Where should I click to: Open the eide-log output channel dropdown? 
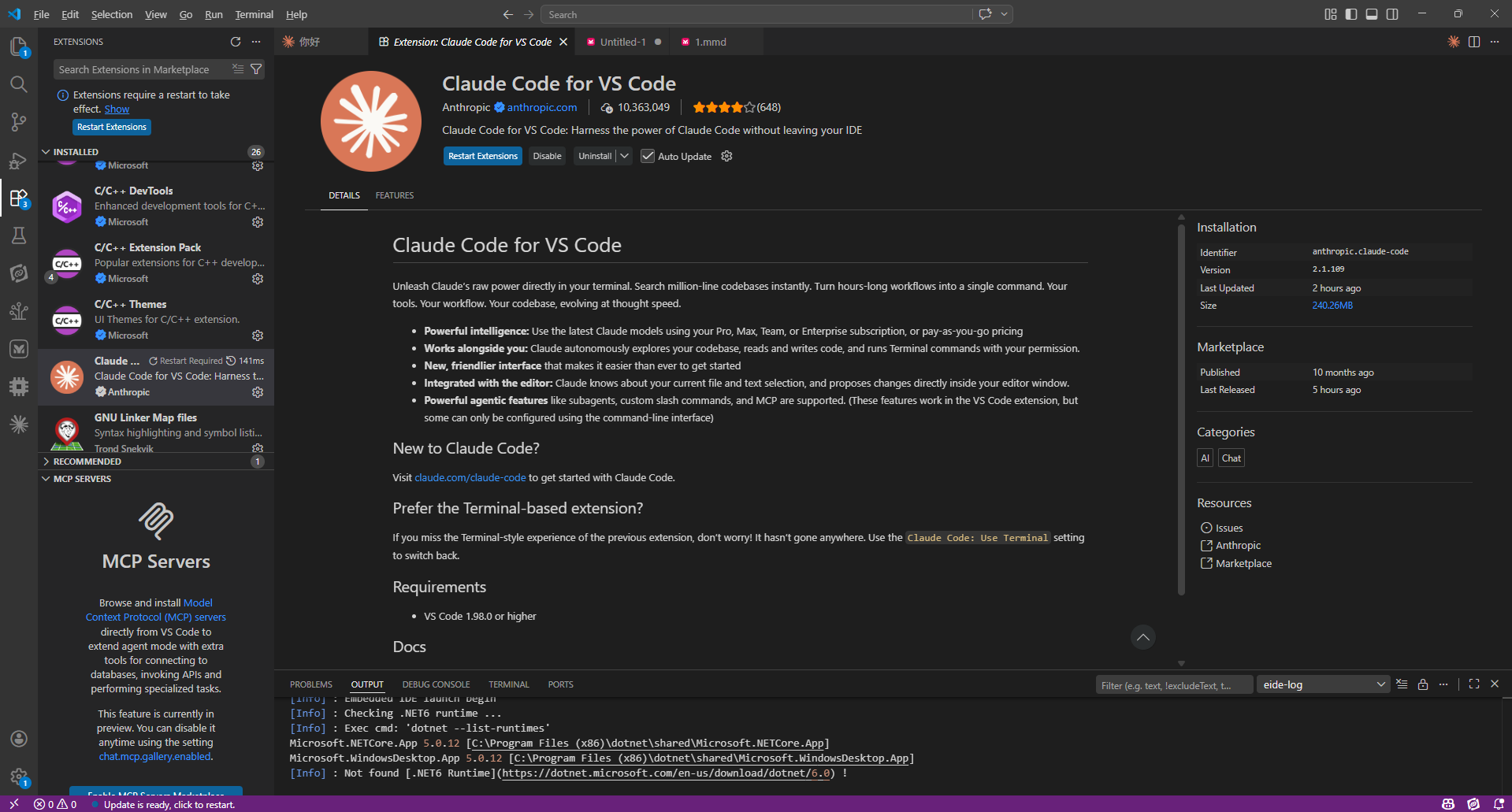1323,684
